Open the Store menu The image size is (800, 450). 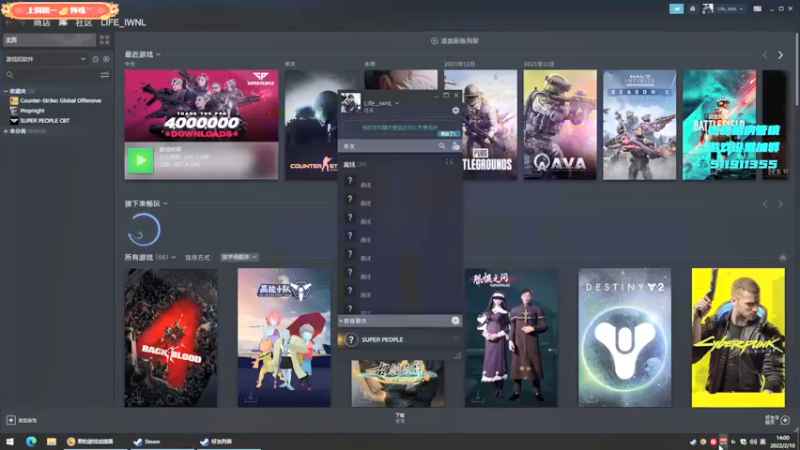point(42,23)
